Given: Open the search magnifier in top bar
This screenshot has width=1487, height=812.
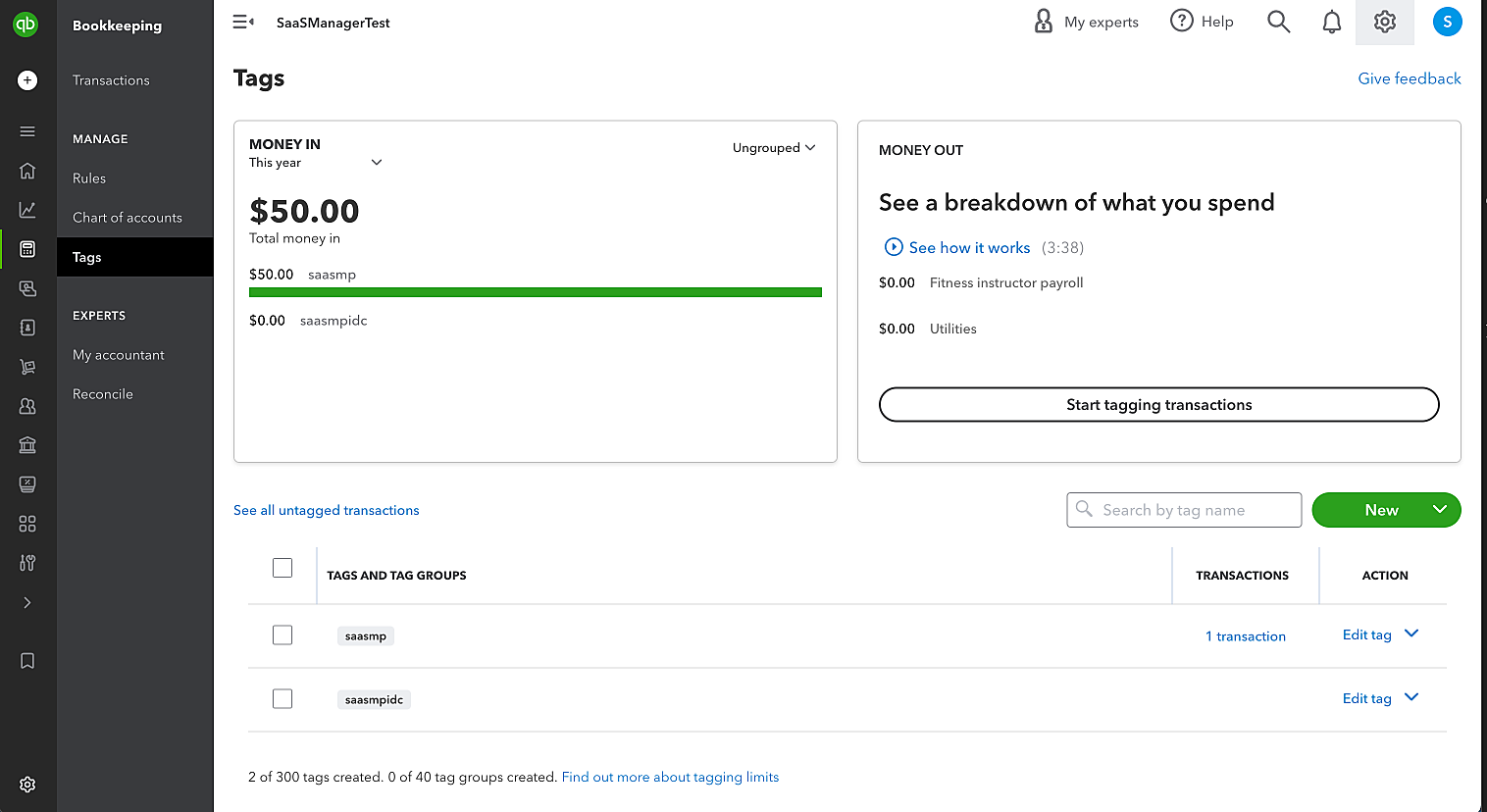Looking at the screenshot, I should (1278, 22).
